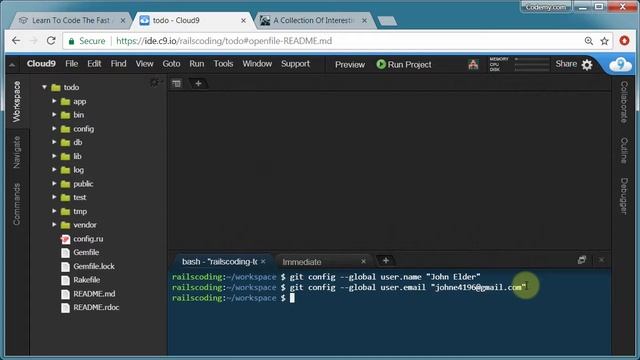Toggle the Navigate side panel
The height and width of the screenshot is (360, 640).
click(17, 152)
